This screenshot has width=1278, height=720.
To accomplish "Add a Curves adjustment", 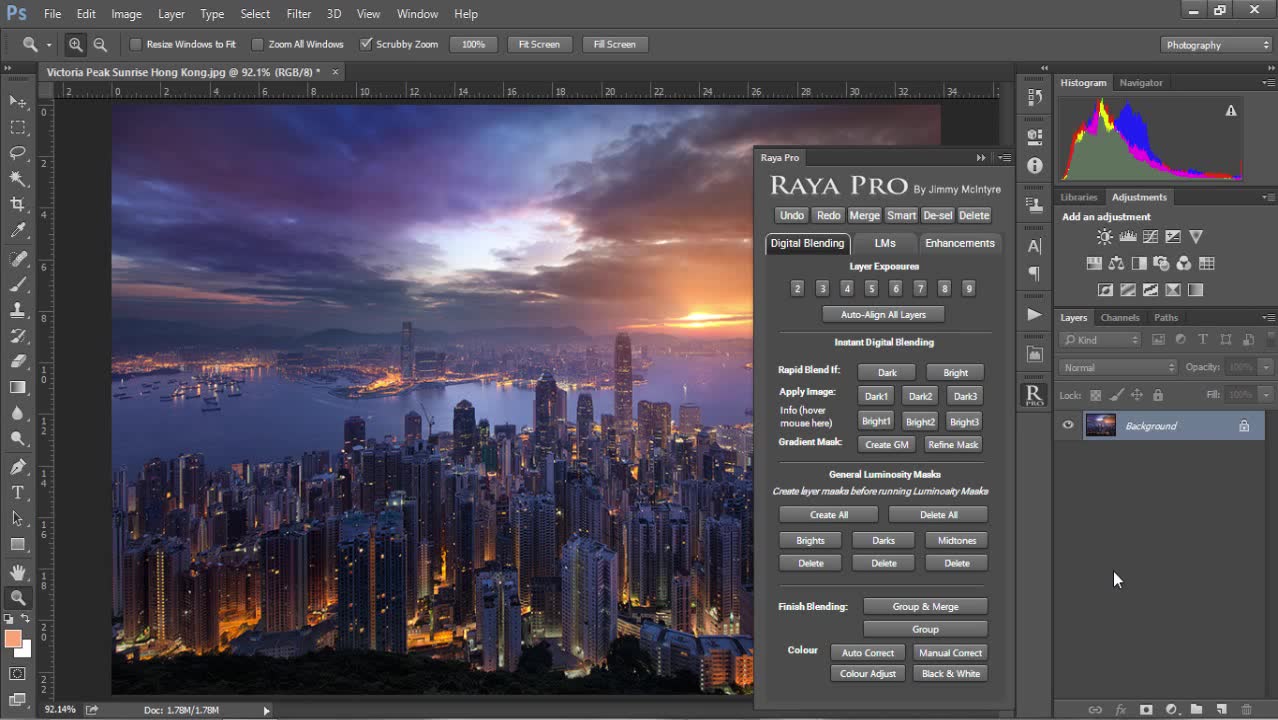I will tap(1150, 237).
